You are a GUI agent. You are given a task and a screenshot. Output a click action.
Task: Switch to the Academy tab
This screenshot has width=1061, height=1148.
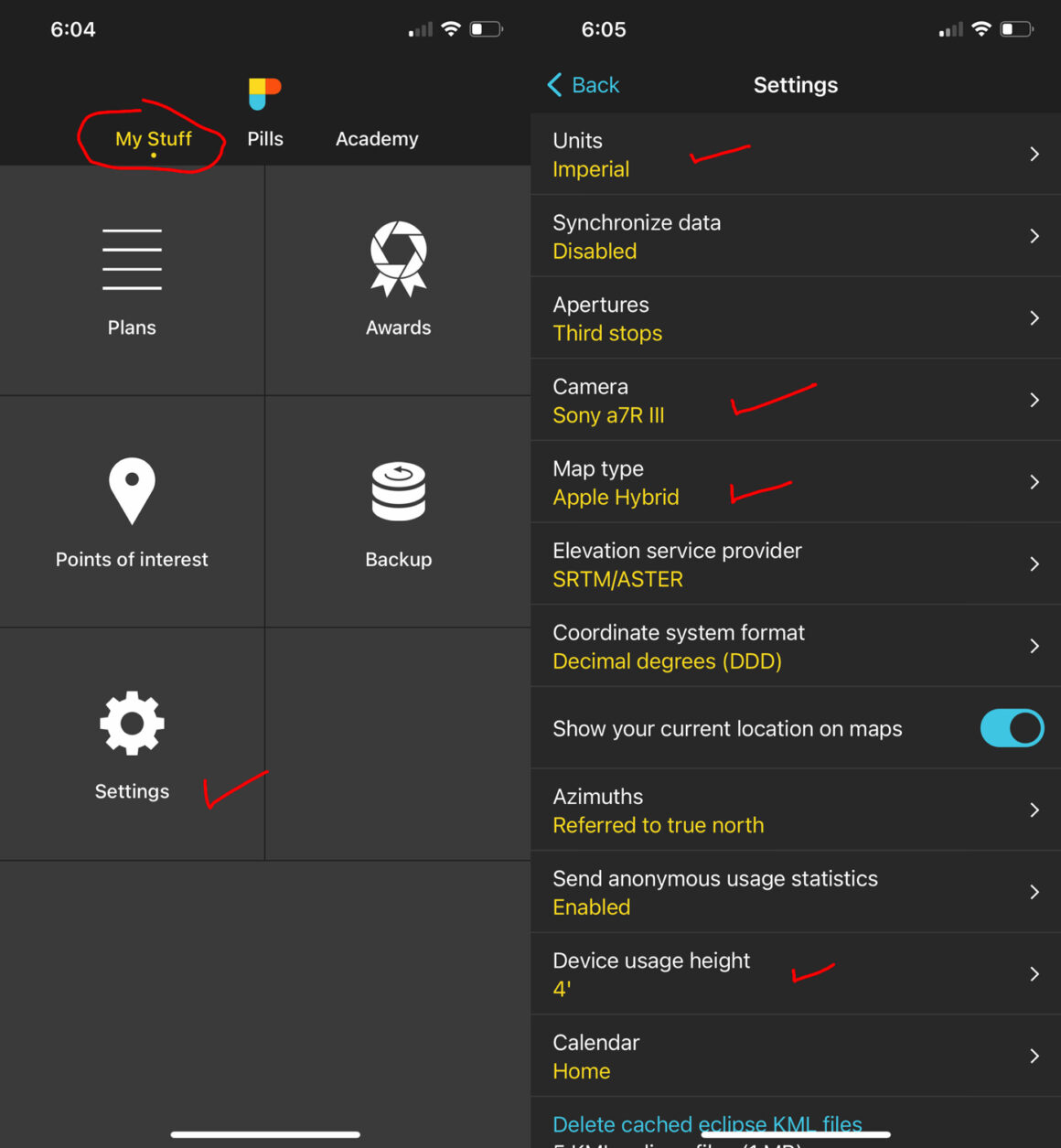(377, 139)
